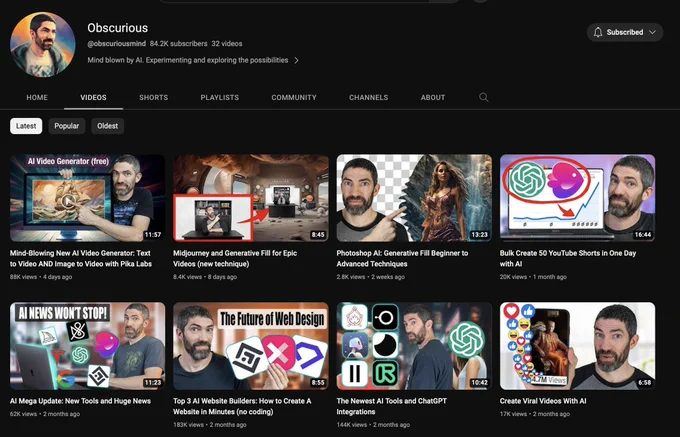Open the Subscribed notification dropdown chevron
The height and width of the screenshot is (437, 680).
pyautogui.click(x=653, y=32)
